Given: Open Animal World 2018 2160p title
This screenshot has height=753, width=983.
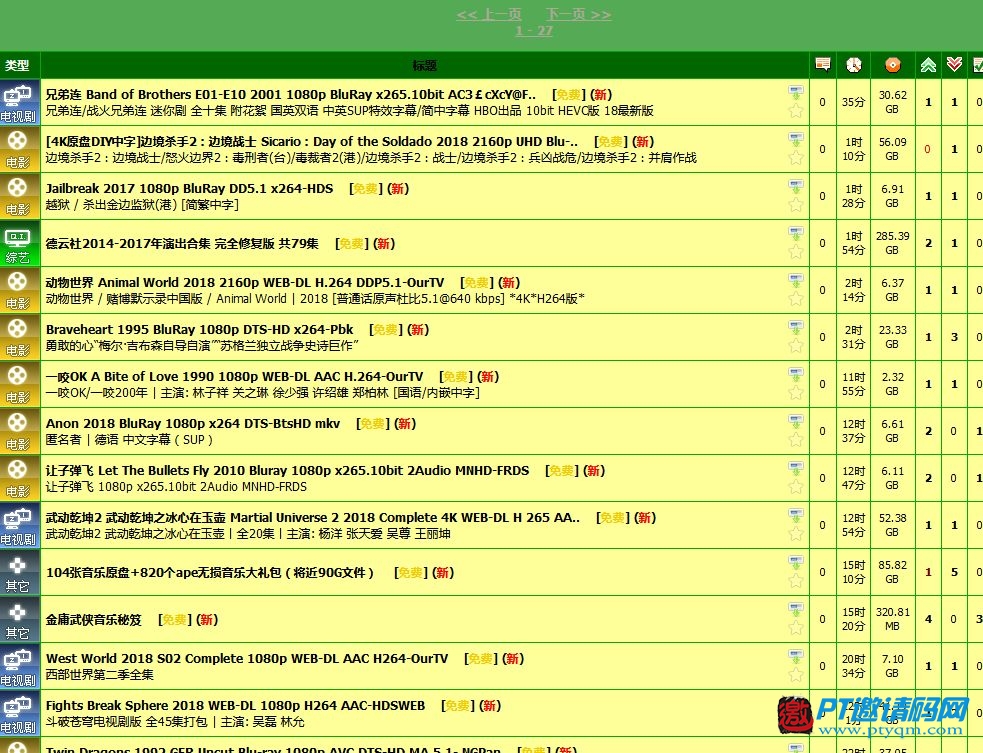Looking at the screenshot, I should 244,283.
